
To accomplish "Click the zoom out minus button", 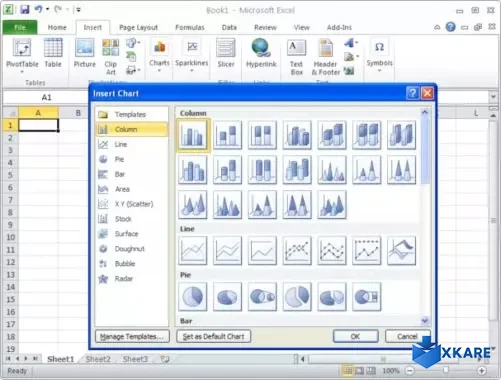I will (x=410, y=371).
